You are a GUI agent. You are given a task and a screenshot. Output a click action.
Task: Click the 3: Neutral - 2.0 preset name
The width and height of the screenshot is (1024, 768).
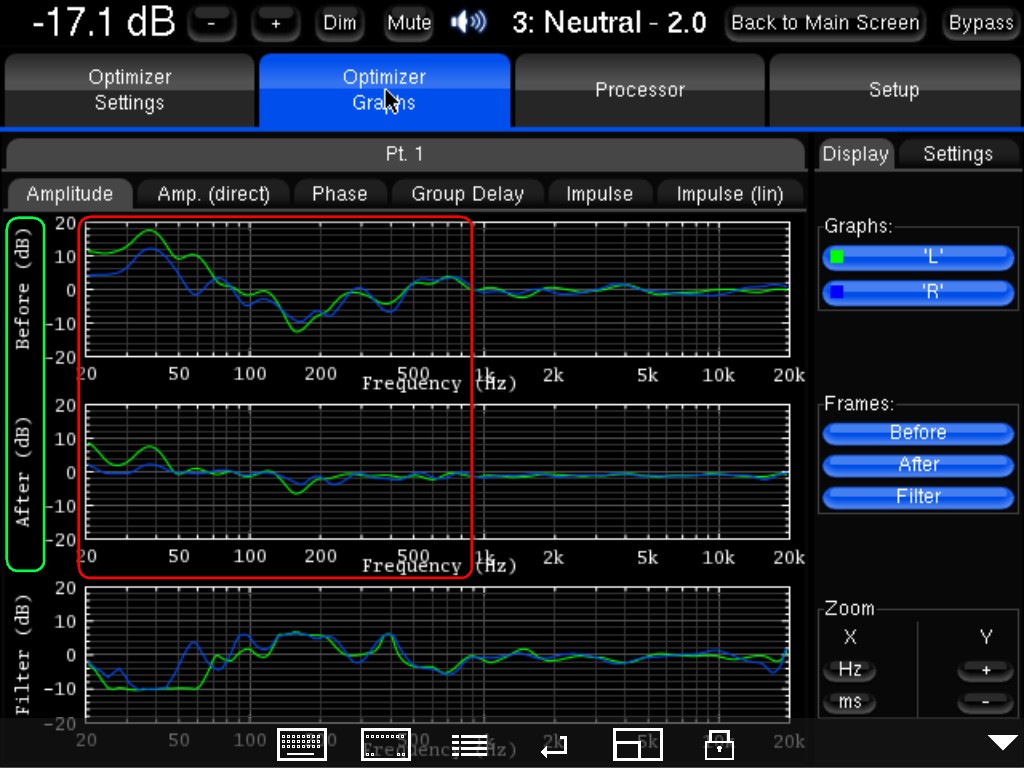[x=609, y=23]
